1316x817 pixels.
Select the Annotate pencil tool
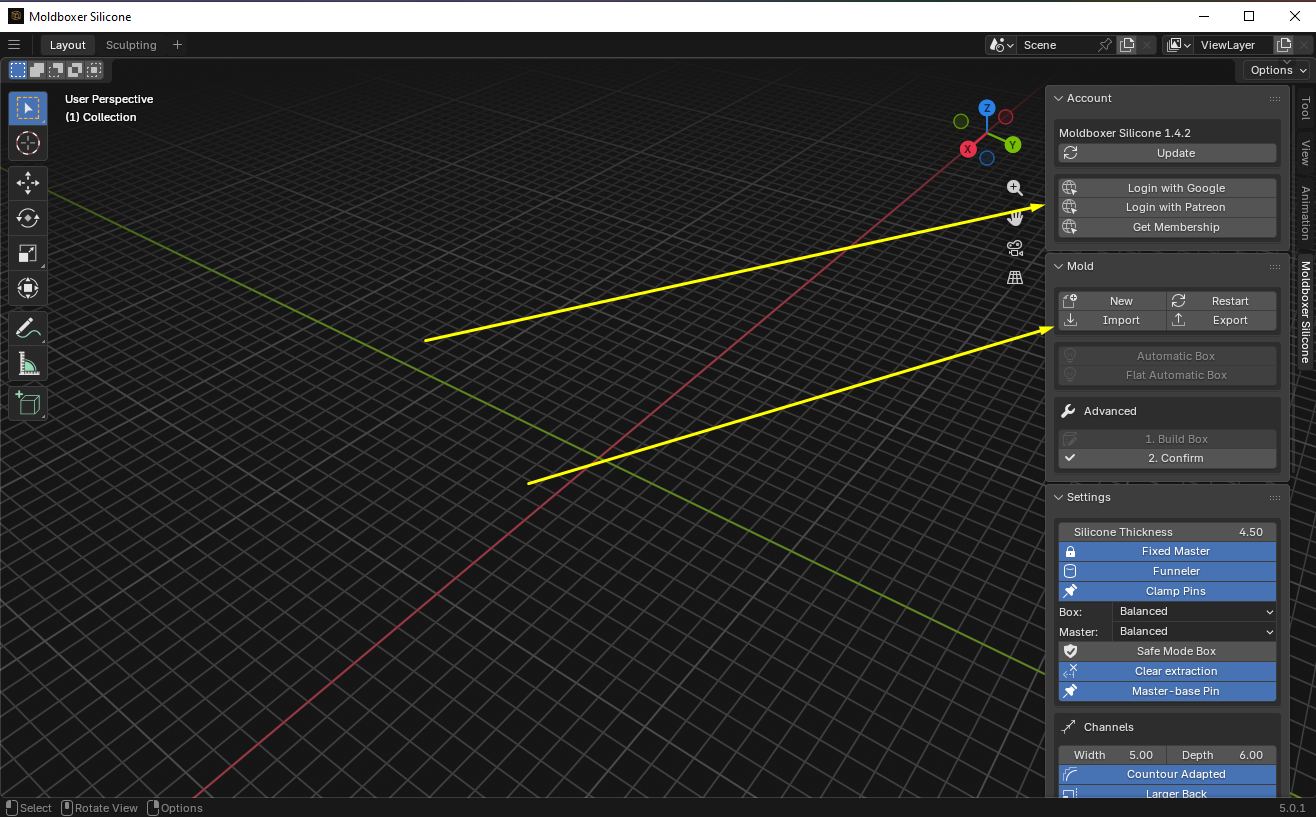(28, 327)
